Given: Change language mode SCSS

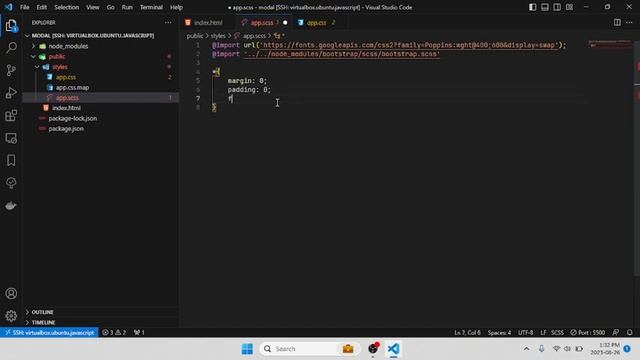Looking at the screenshot, I should tap(557, 333).
